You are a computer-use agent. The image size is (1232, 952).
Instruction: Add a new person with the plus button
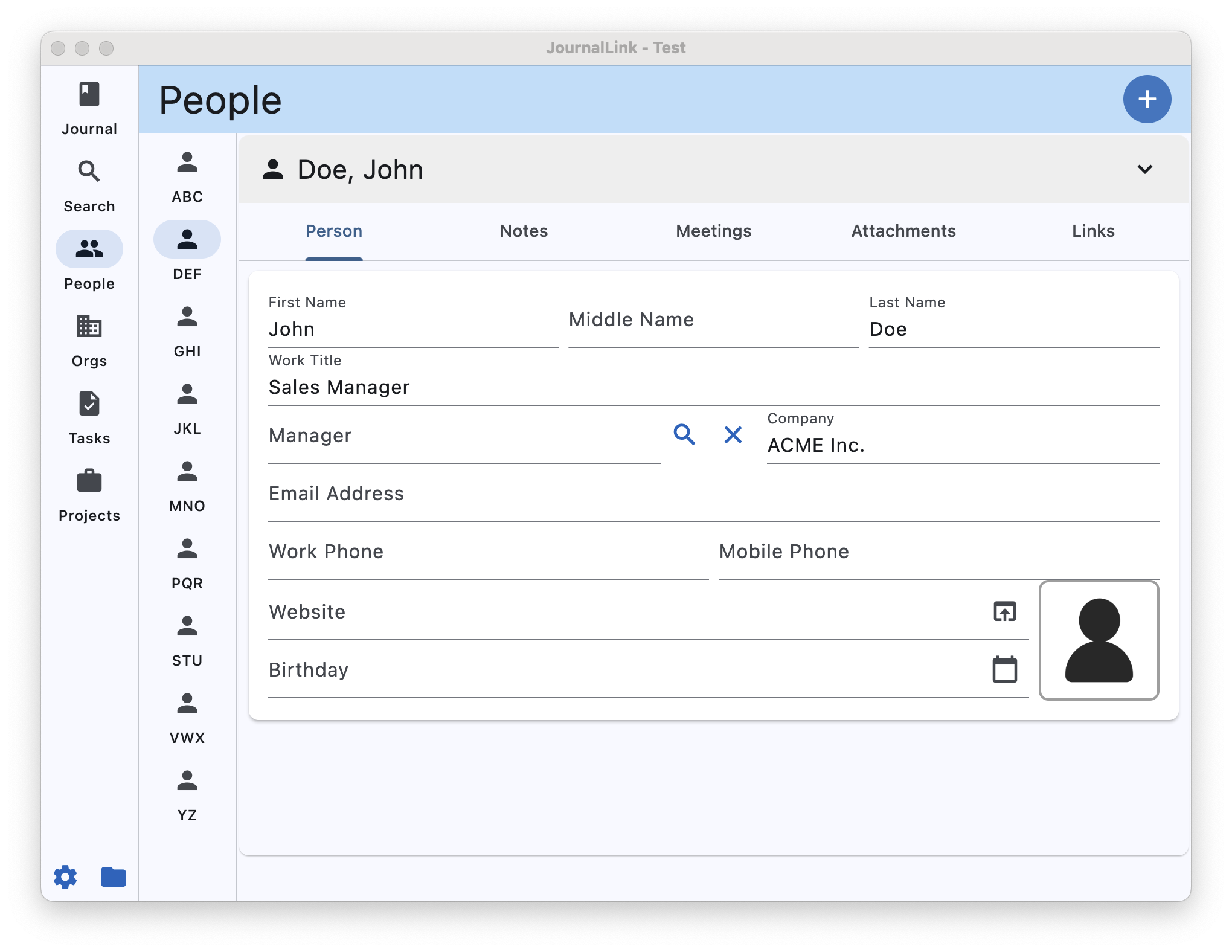coord(1146,98)
